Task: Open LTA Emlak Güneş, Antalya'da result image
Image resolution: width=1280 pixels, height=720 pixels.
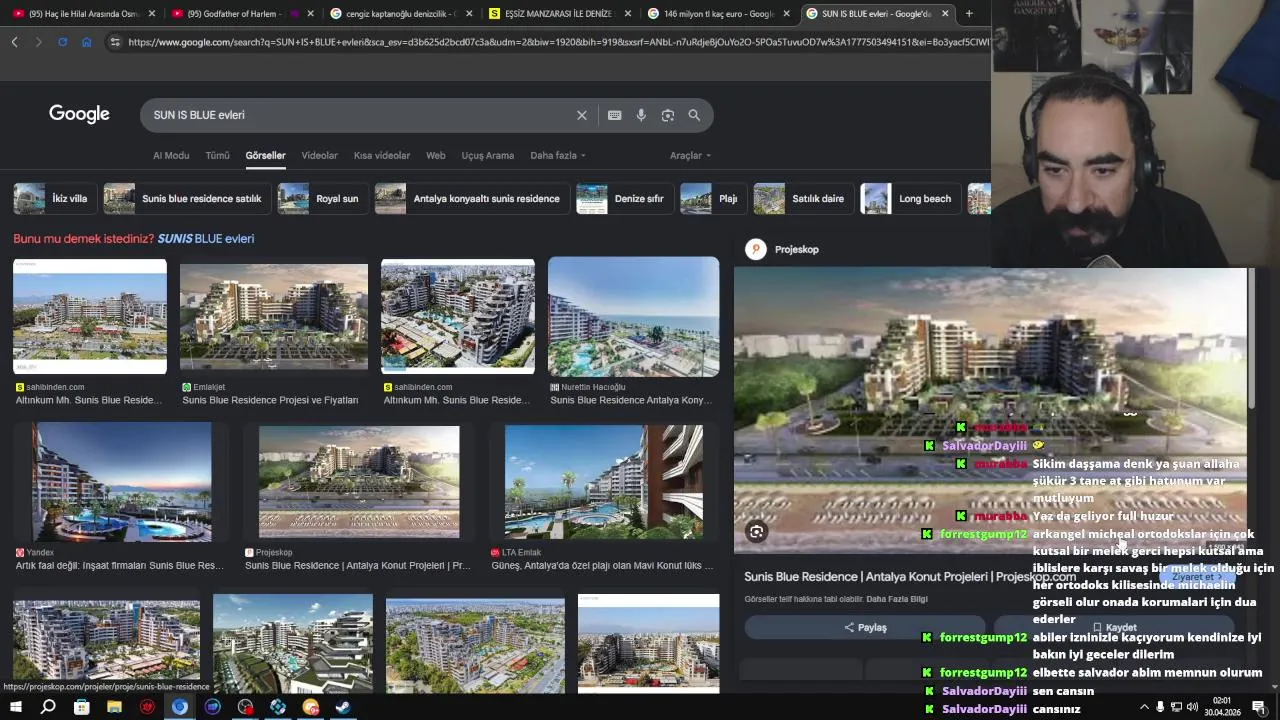Action: pos(604,482)
